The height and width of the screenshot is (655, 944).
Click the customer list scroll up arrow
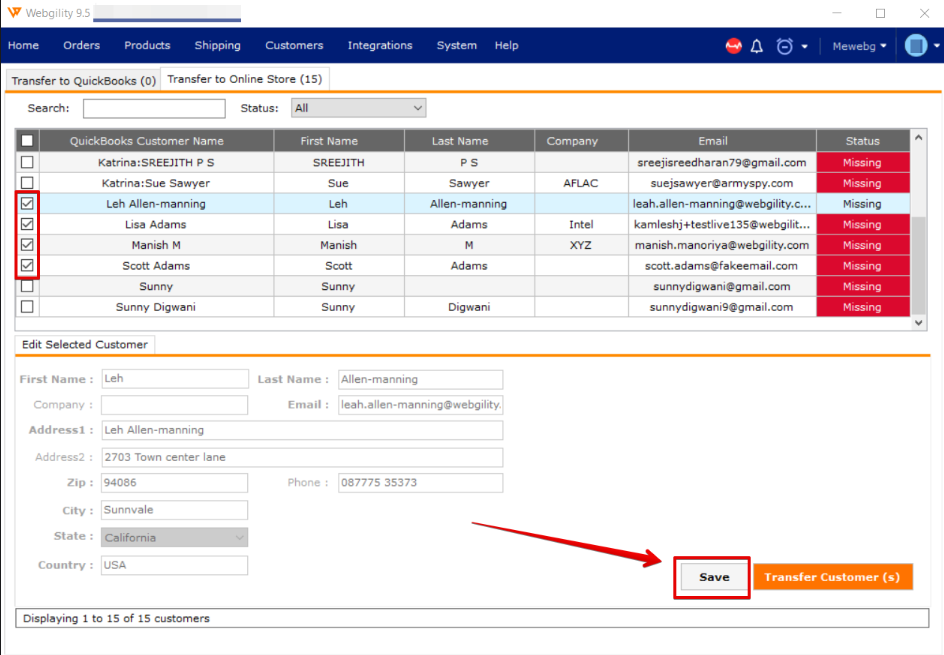click(x=918, y=137)
